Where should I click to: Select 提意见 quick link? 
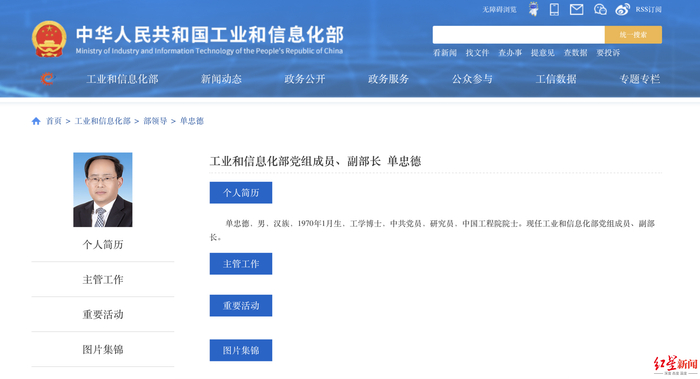(542, 53)
